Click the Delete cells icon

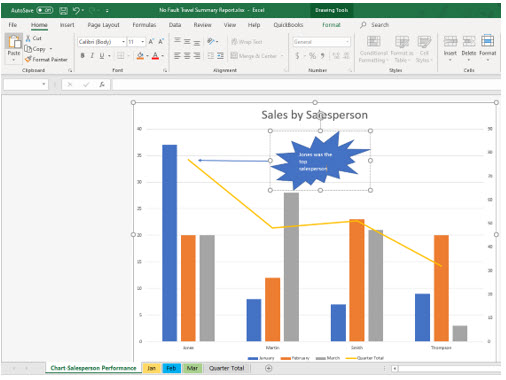click(469, 41)
